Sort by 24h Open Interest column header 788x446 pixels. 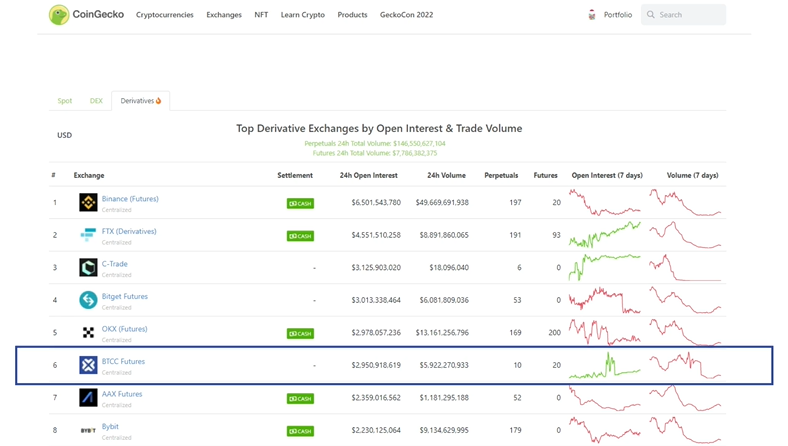pyautogui.click(x=368, y=175)
